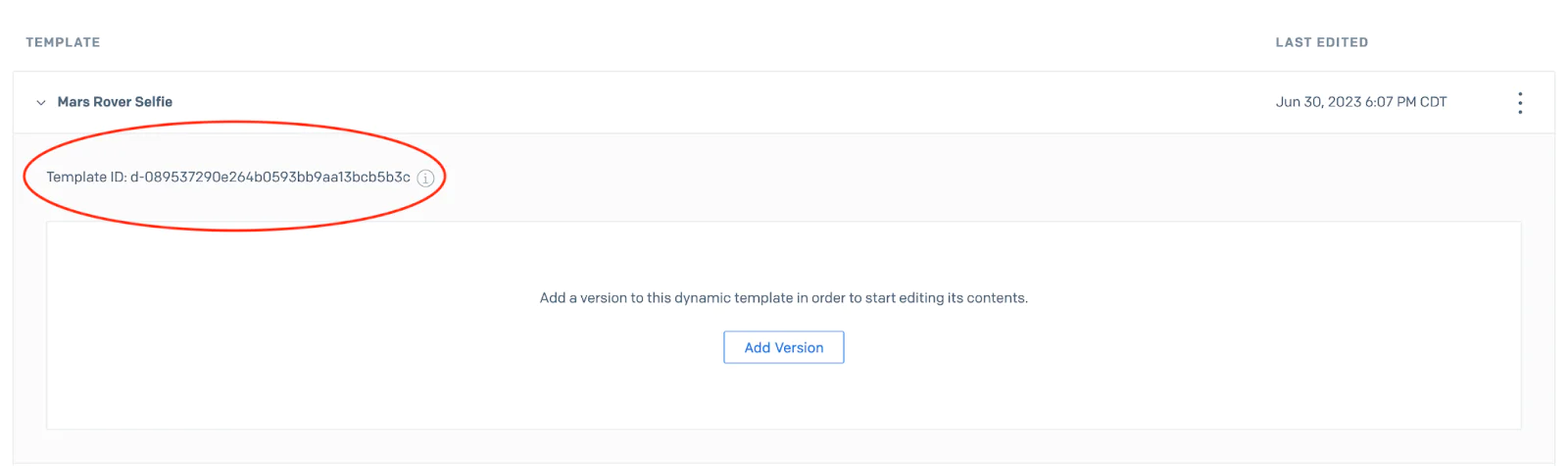Click the TEMPLATE column header
Screen dimensions: 1568x466
(63, 42)
